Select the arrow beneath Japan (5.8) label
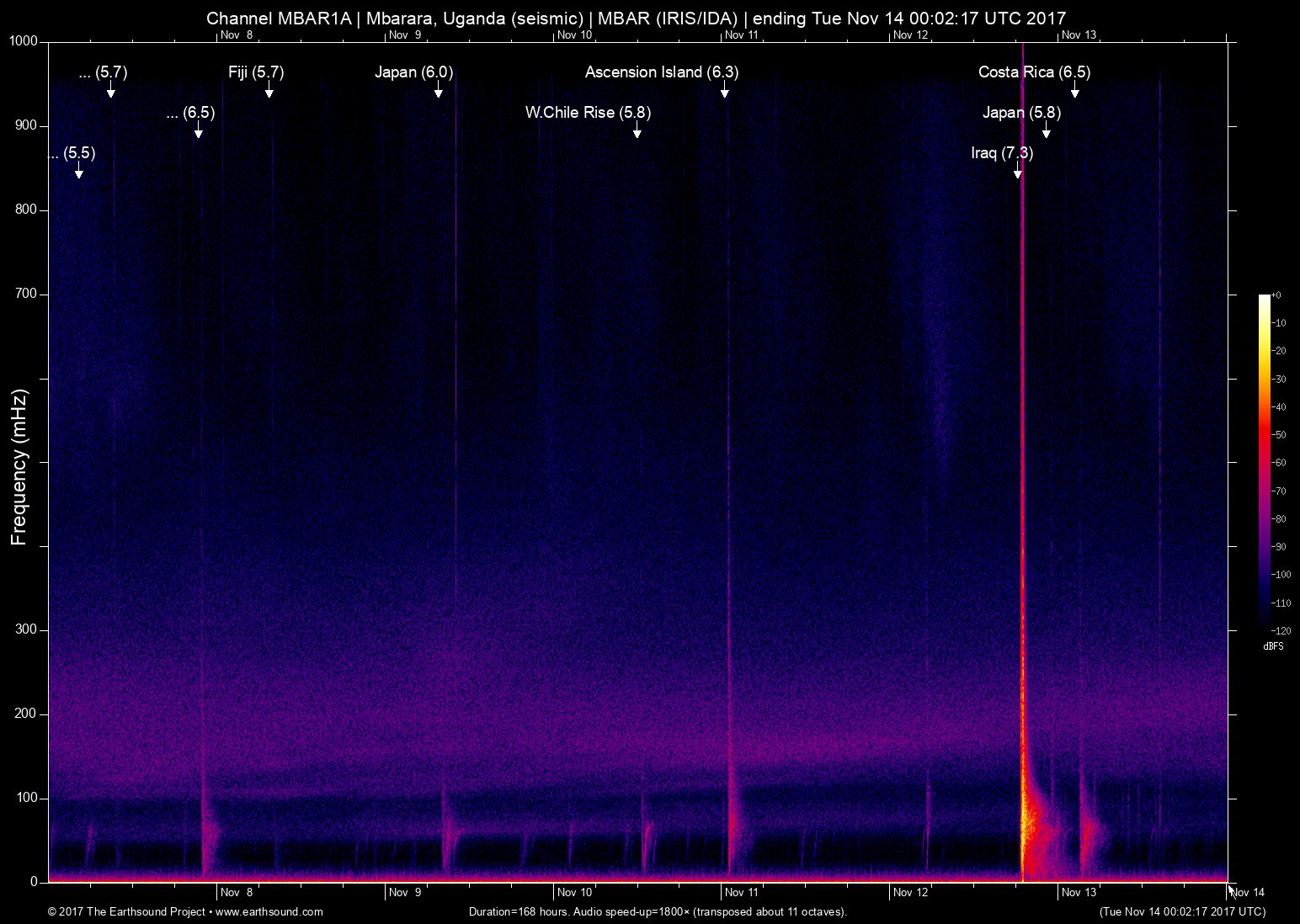1300x924 pixels. point(1047,131)
